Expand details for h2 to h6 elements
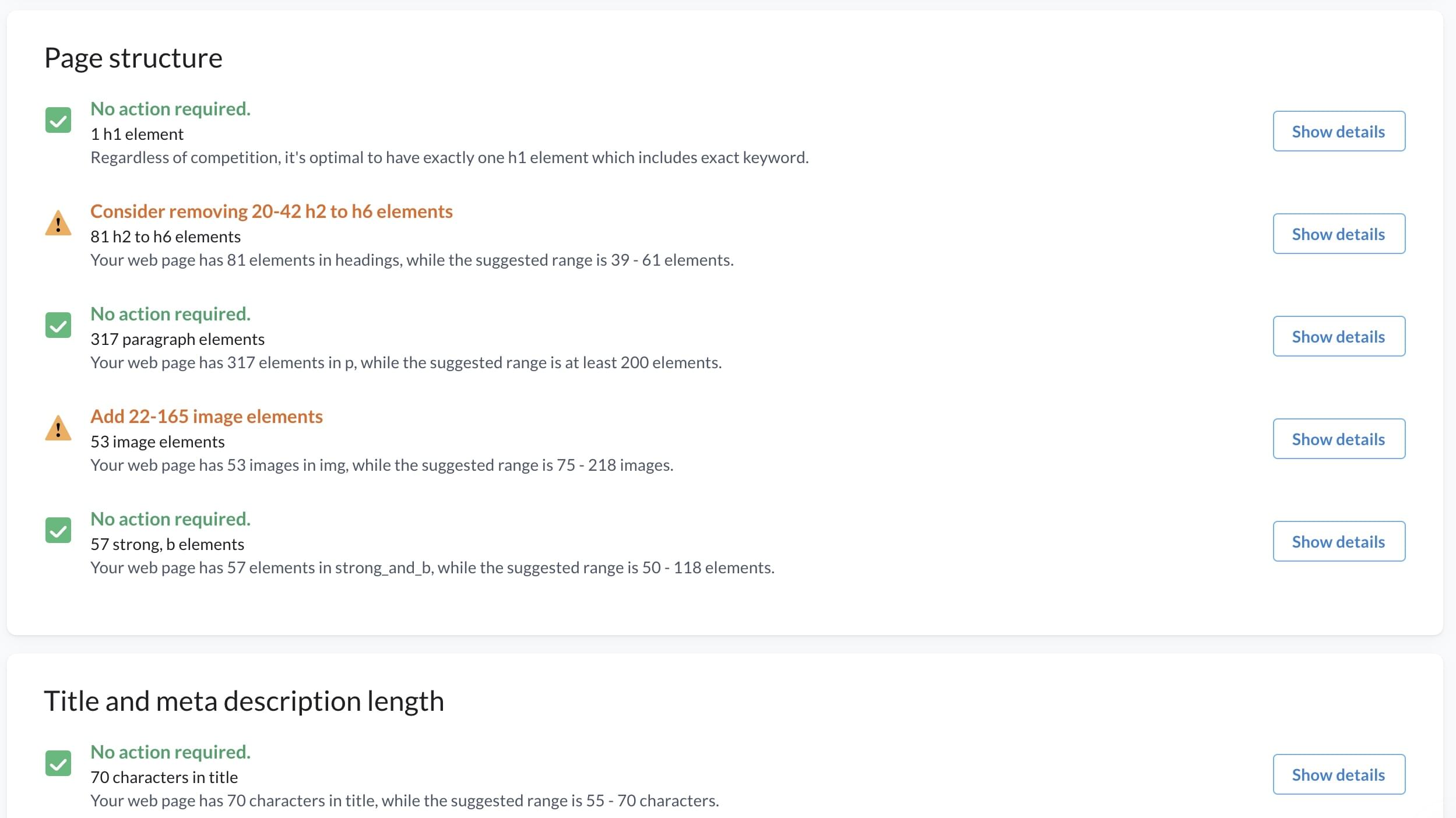Image resolution: width=1456 pixels, height=818 pixels. point(1338,234)
